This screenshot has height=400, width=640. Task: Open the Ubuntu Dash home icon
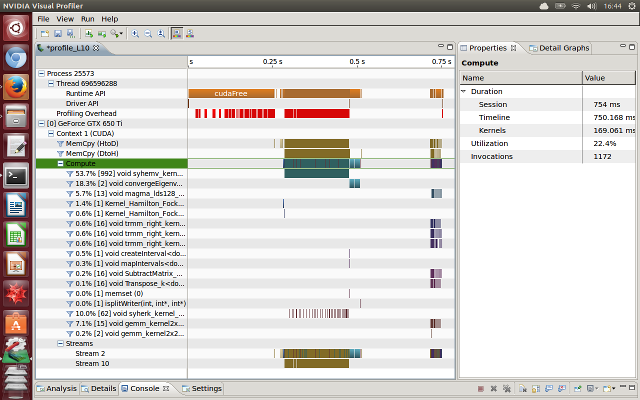pyautogui.click(x=16, y=28)
